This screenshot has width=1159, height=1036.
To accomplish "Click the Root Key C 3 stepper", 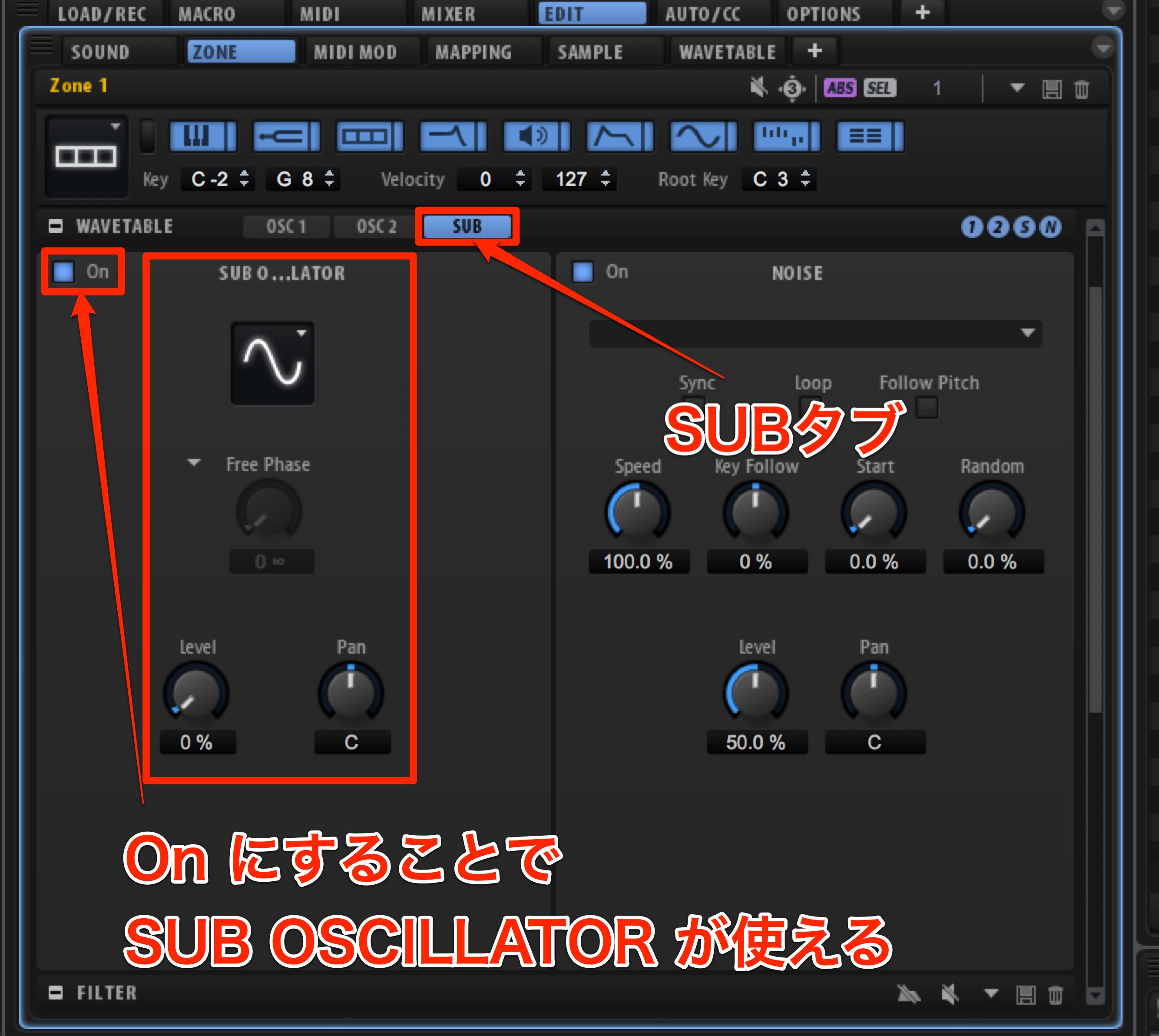I will coord(805,179).
